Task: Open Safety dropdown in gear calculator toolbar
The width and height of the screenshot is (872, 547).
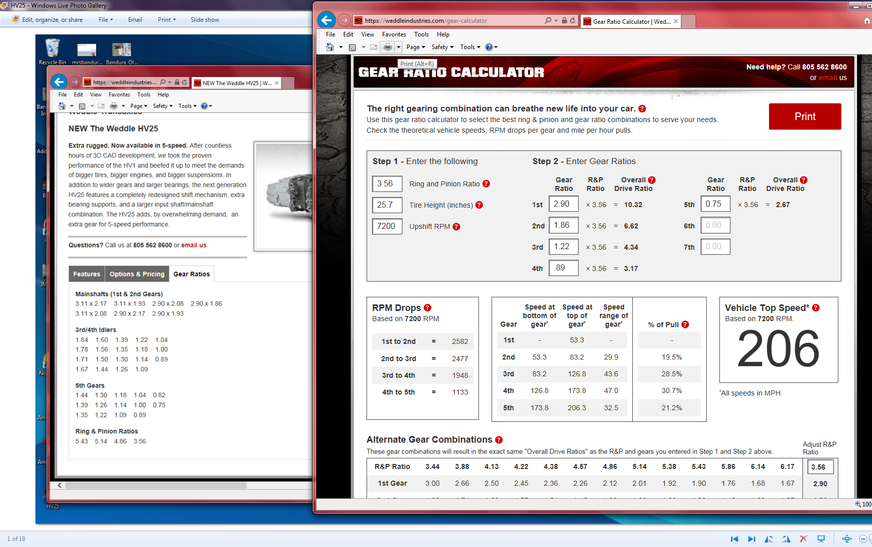Action: (442, 47)
